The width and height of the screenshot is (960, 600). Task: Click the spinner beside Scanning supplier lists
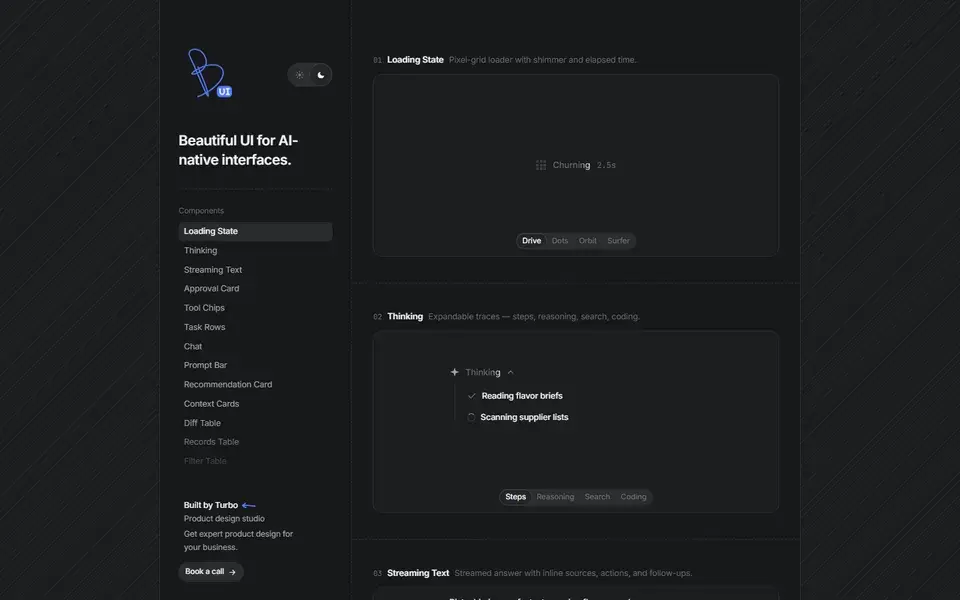[471, 418]
